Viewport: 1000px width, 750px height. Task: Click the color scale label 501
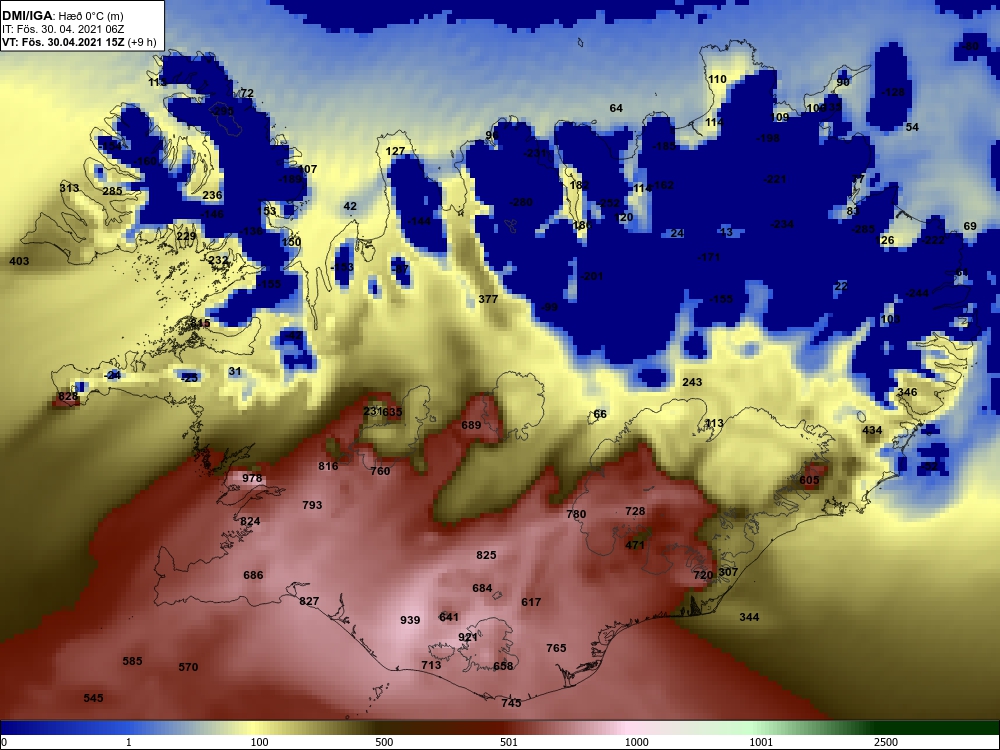509,742
